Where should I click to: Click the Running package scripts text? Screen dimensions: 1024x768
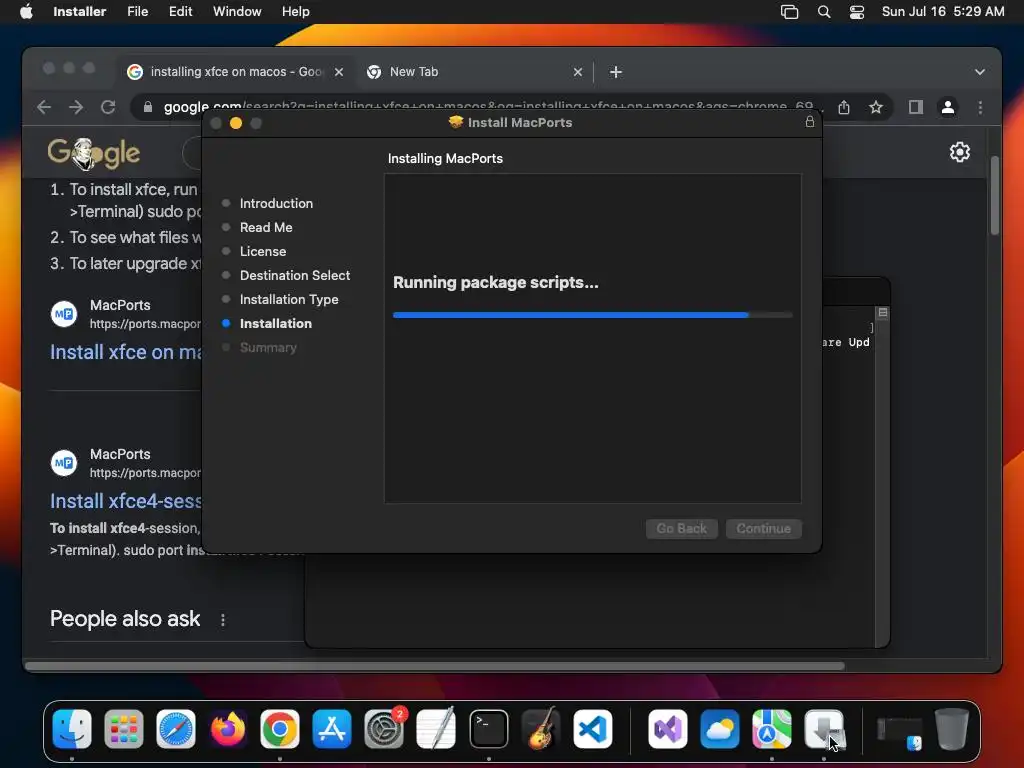coord(496,282)
